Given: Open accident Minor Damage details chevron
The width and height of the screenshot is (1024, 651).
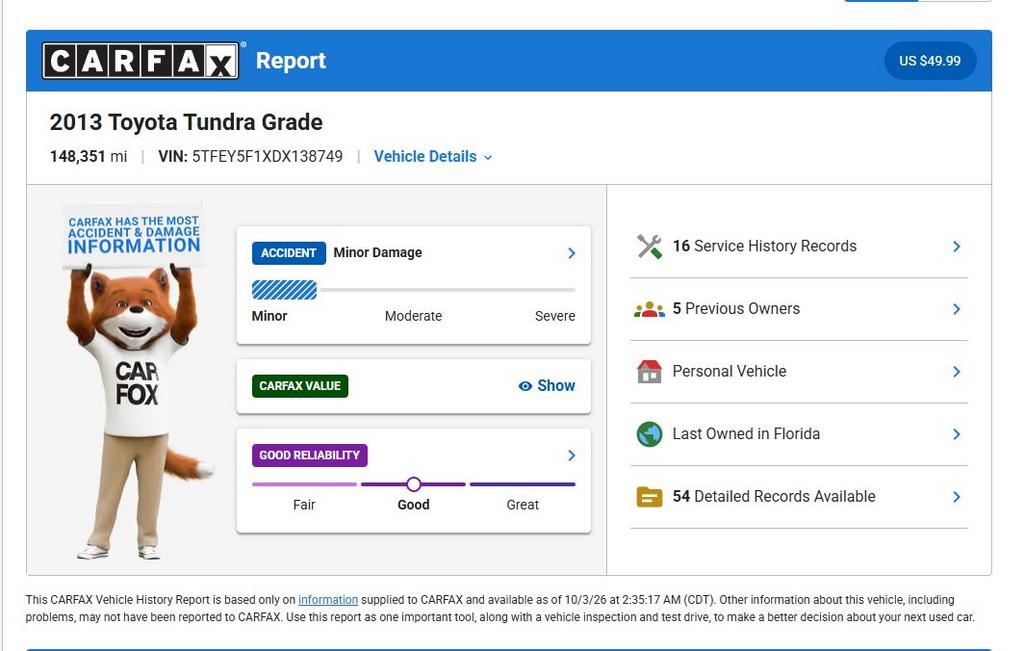Looking at the screenshot, I should (571, 253).
